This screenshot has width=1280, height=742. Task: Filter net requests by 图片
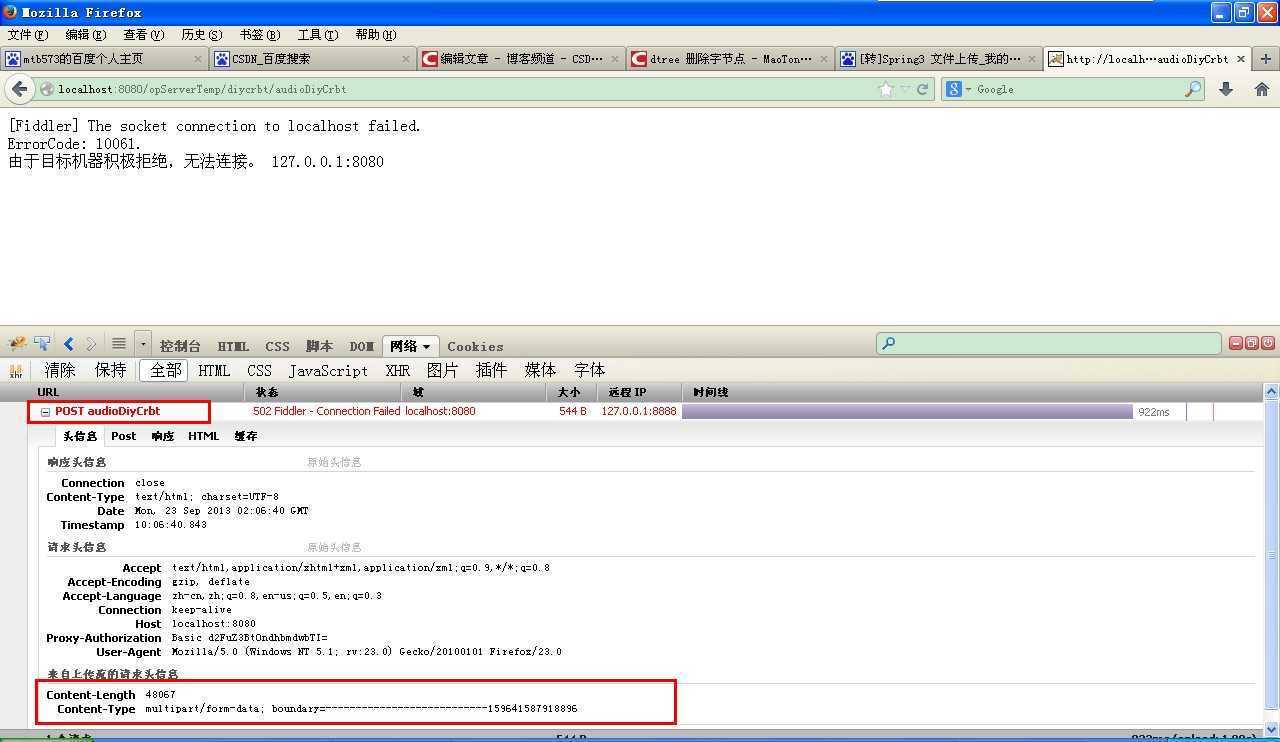[x=442, y=370]
